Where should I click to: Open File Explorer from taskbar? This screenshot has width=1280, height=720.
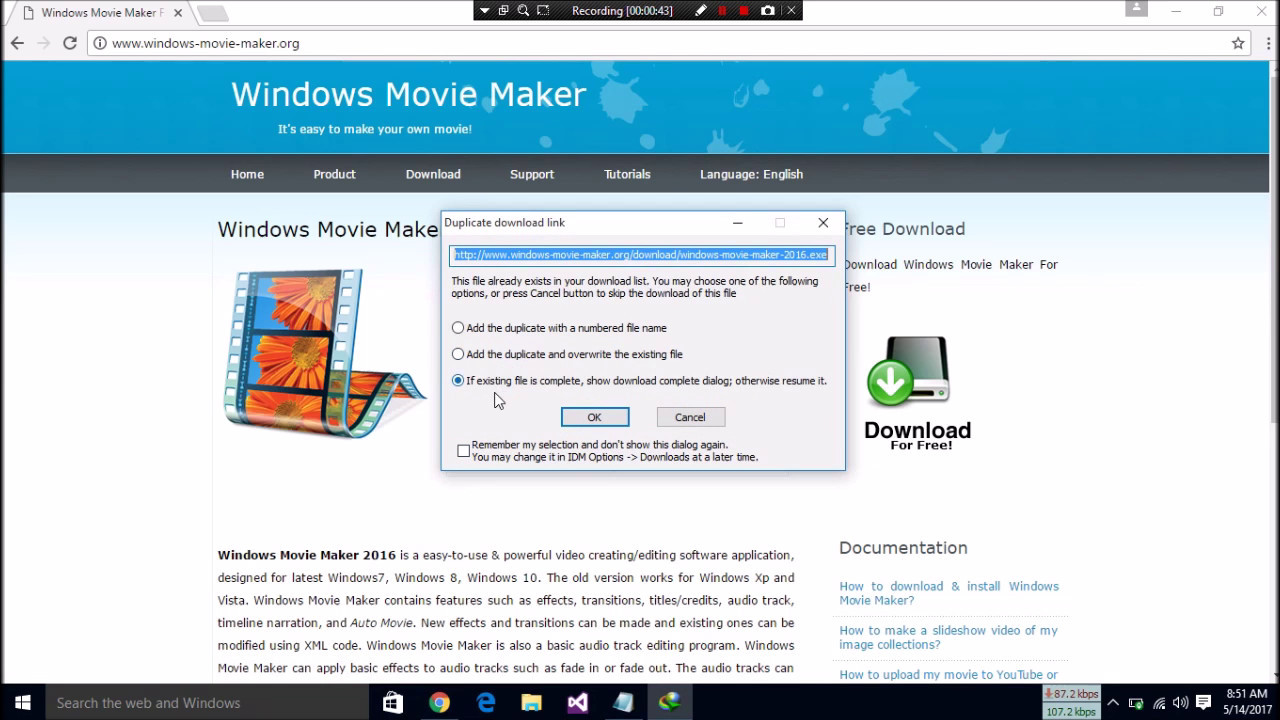point(531,703)
